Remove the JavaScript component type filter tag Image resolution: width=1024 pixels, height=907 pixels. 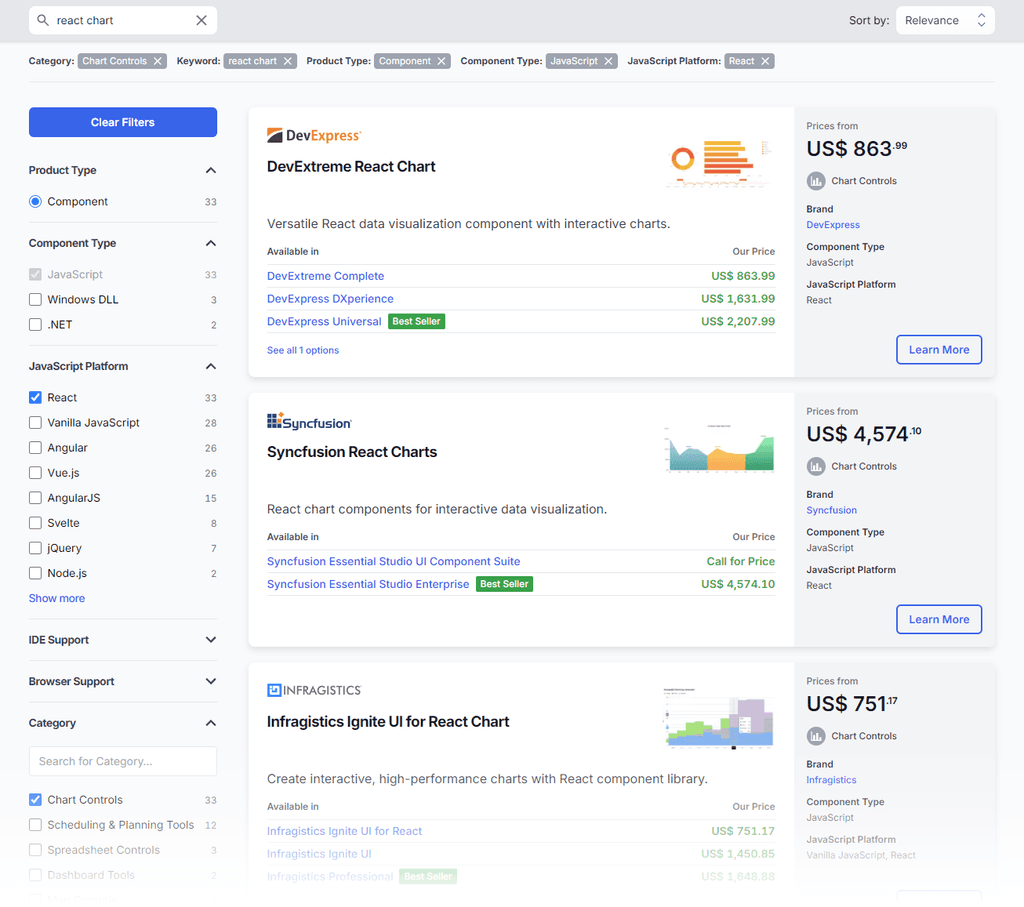click(609, 61)
